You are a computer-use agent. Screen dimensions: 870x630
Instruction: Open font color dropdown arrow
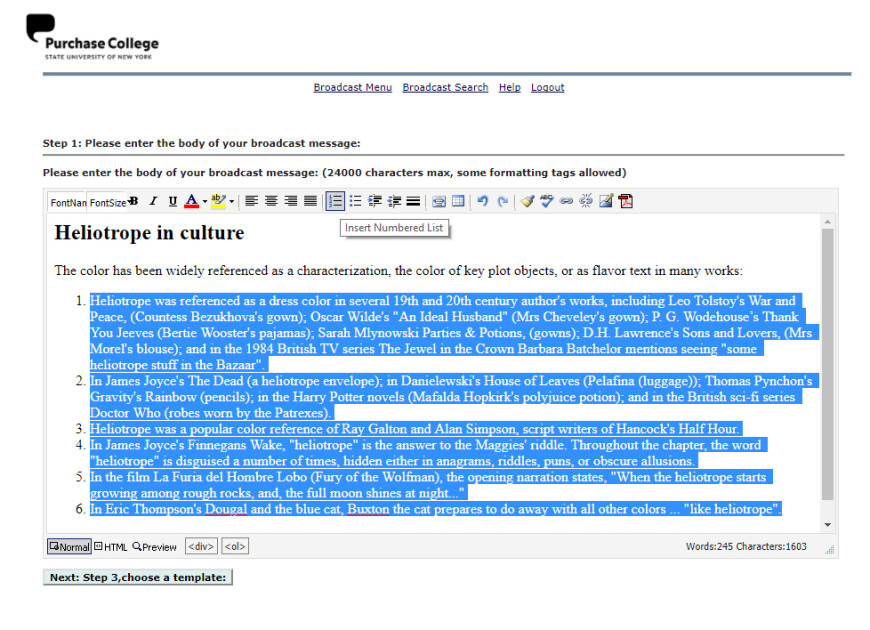tap(205, 201)
